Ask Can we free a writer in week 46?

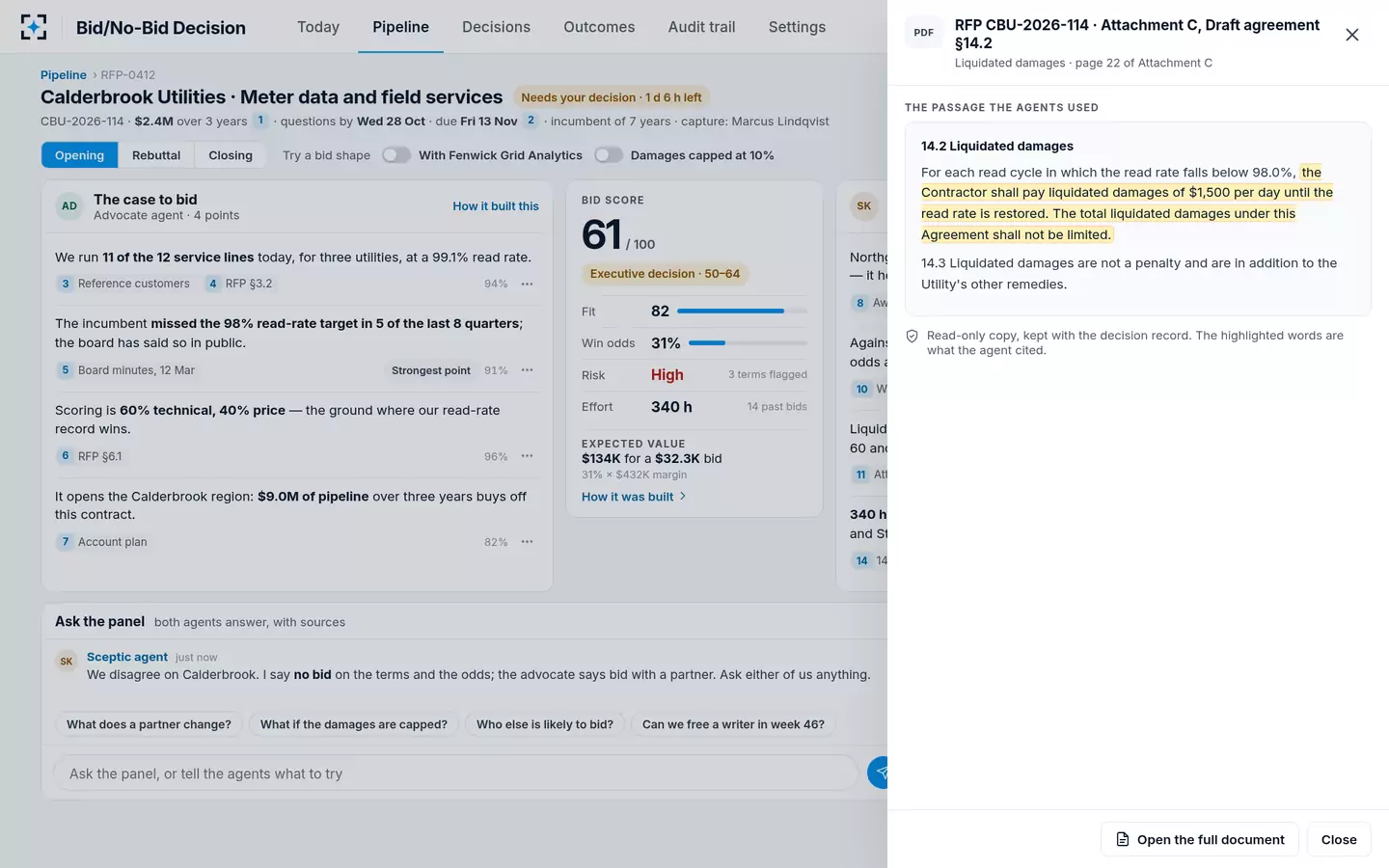click(733, 724)
